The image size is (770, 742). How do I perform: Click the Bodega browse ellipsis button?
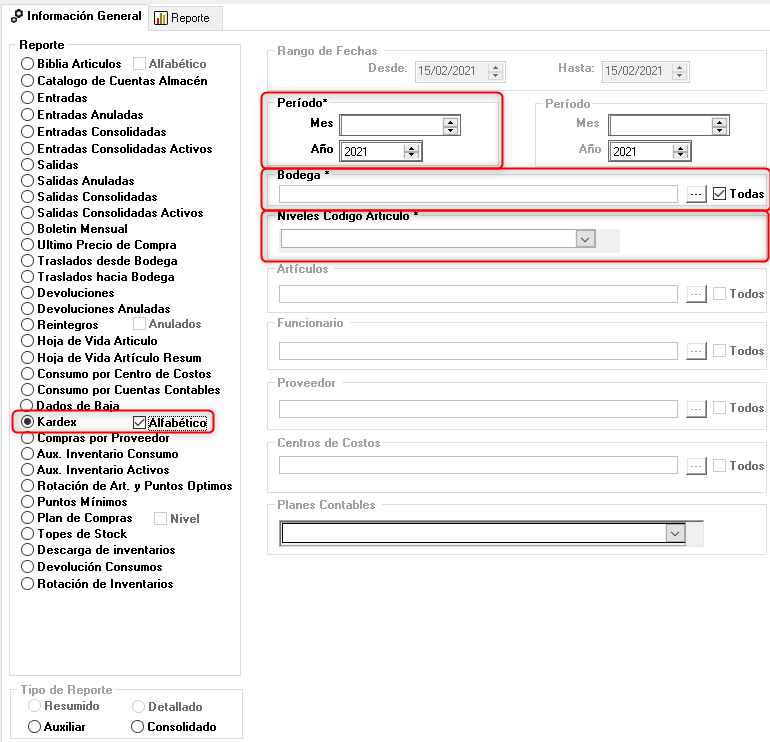(697, 194)
